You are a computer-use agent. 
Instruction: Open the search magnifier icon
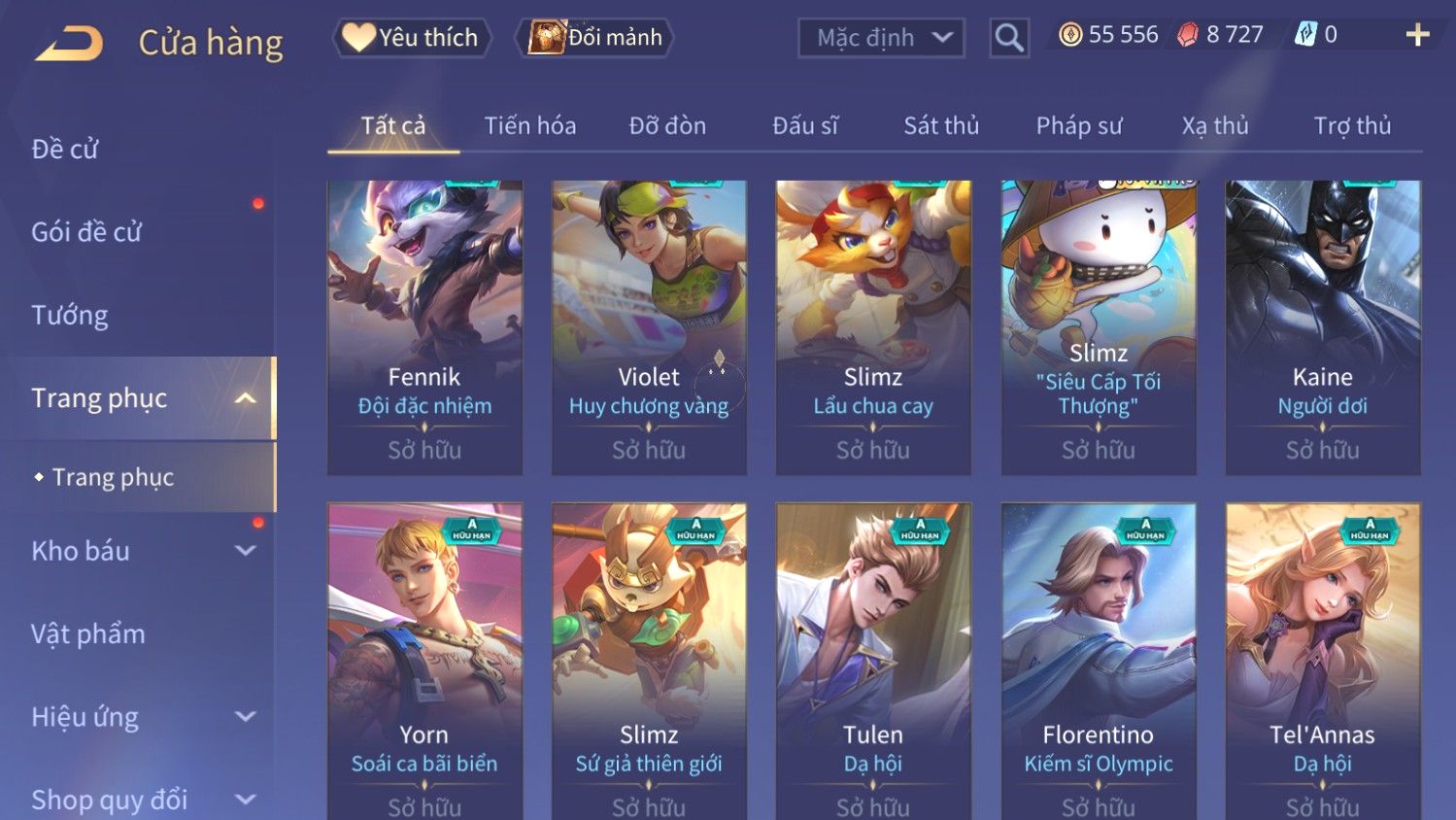pos(1009,38)
